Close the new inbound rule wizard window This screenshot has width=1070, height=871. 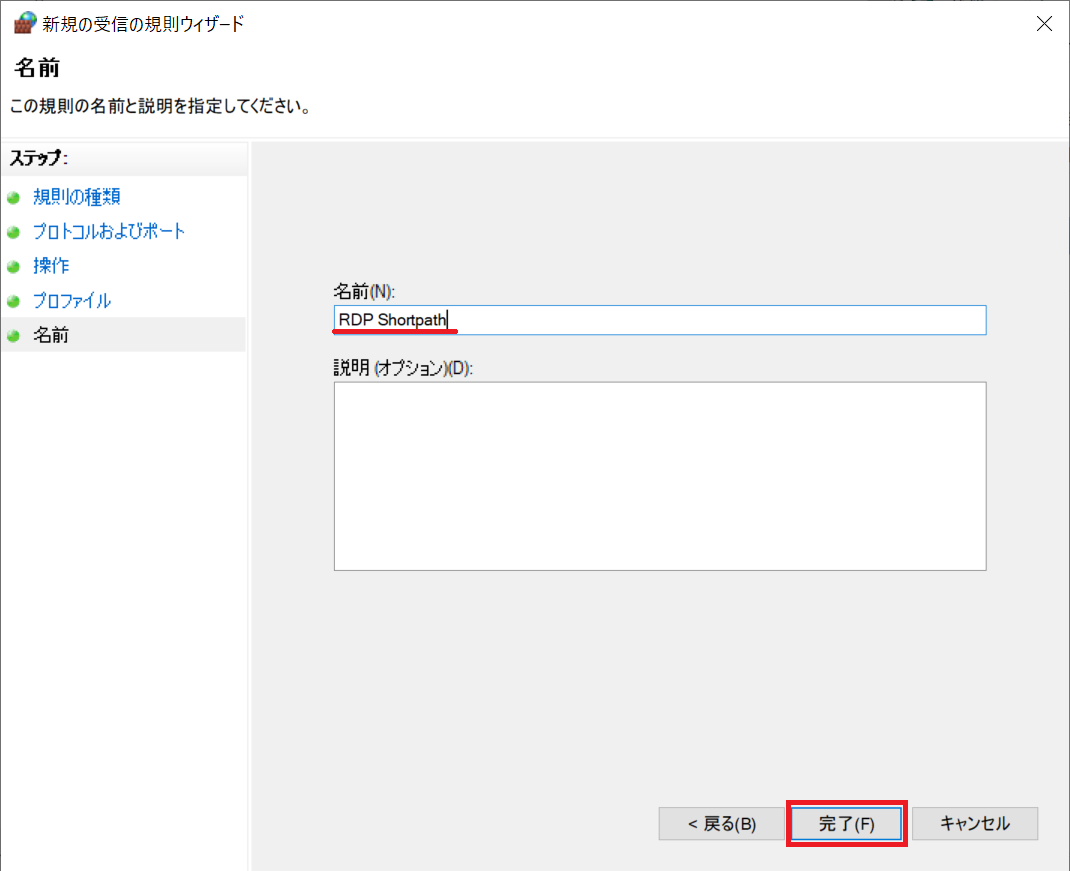click(x=1043, y=24)
